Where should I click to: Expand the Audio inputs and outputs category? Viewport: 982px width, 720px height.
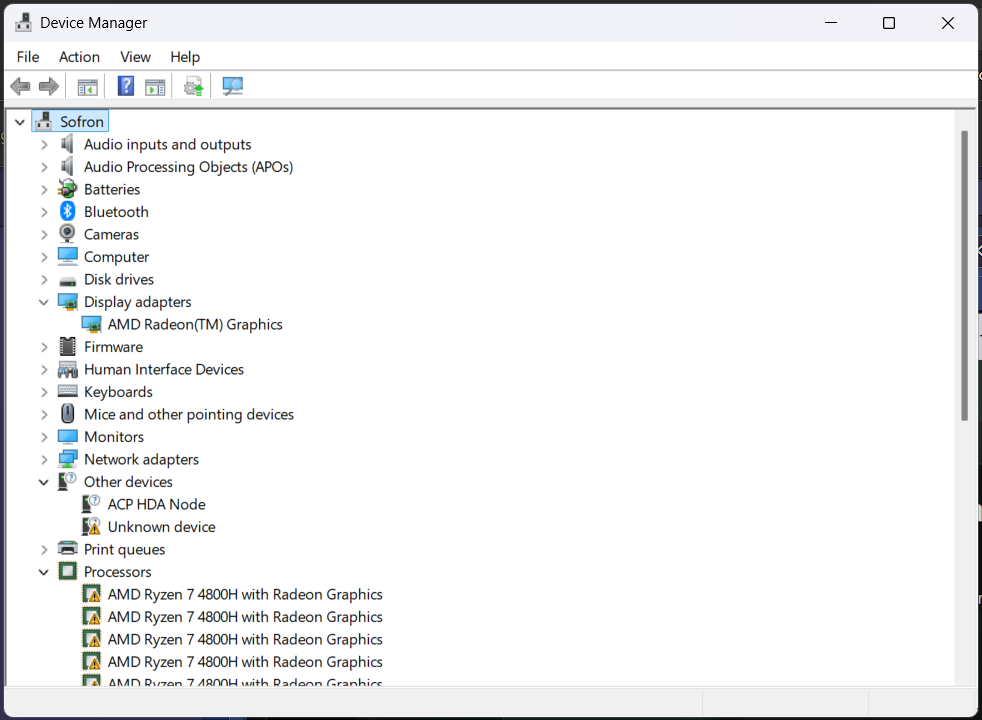tap(44, 145)
